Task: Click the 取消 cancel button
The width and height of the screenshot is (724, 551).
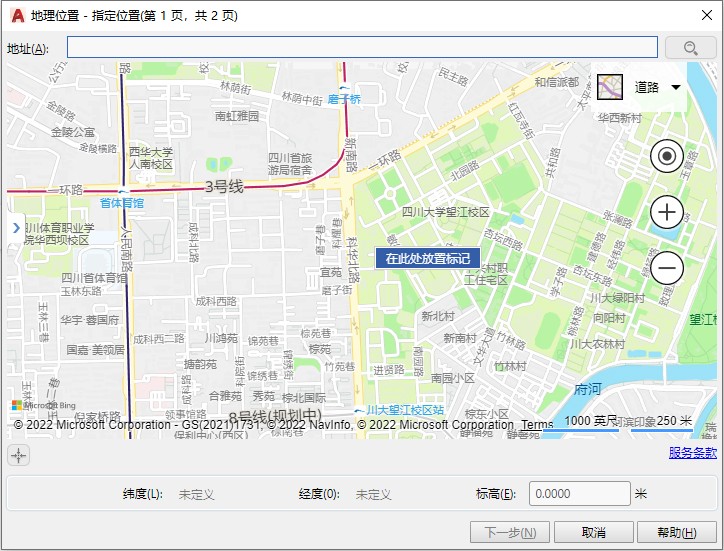Action: coord(593,533)
